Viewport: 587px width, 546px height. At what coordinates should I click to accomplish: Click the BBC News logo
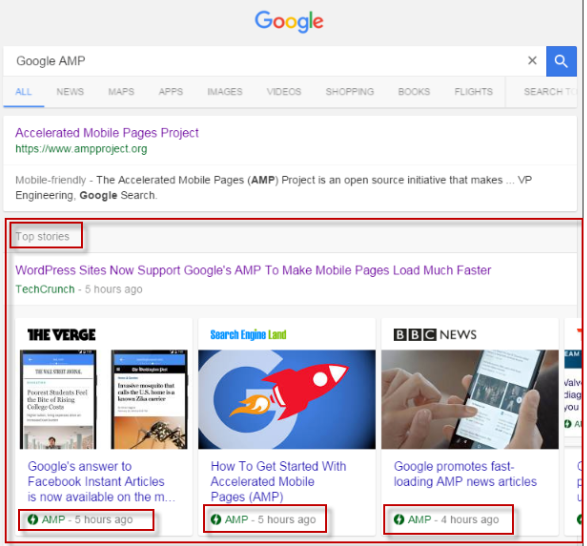tap(435, 334)
